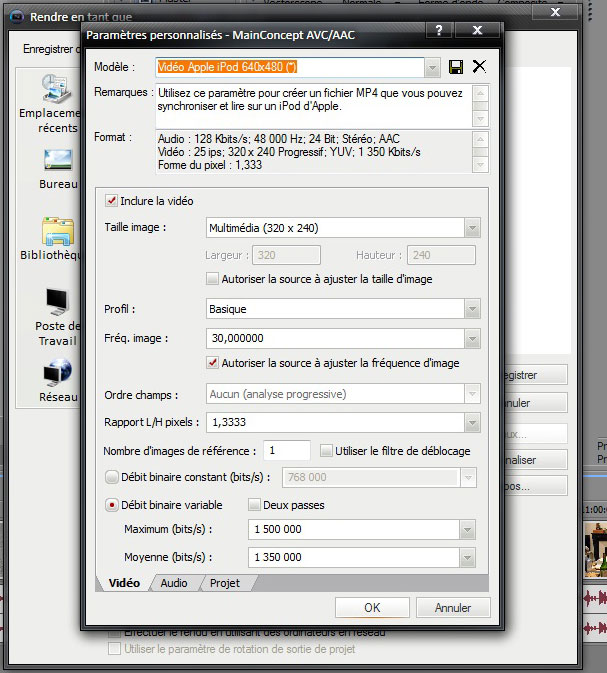Switch to the Audio tab
The width and height of the screenshot is (607, 673).
[174, 583]
